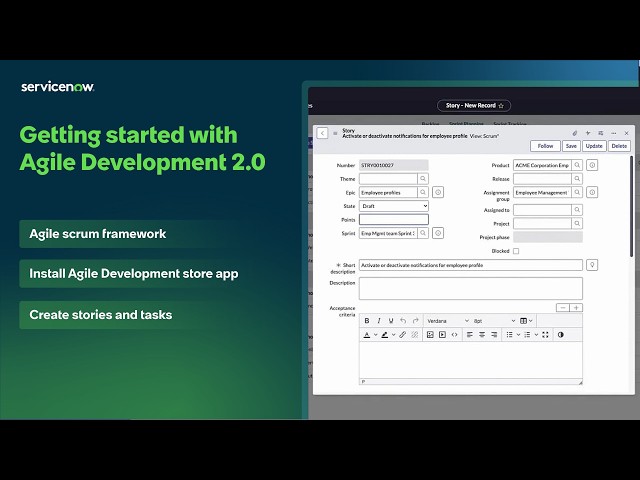Open the table insert dropdown
The height and width of the screenshot is (480, 640).
(526, 321)
